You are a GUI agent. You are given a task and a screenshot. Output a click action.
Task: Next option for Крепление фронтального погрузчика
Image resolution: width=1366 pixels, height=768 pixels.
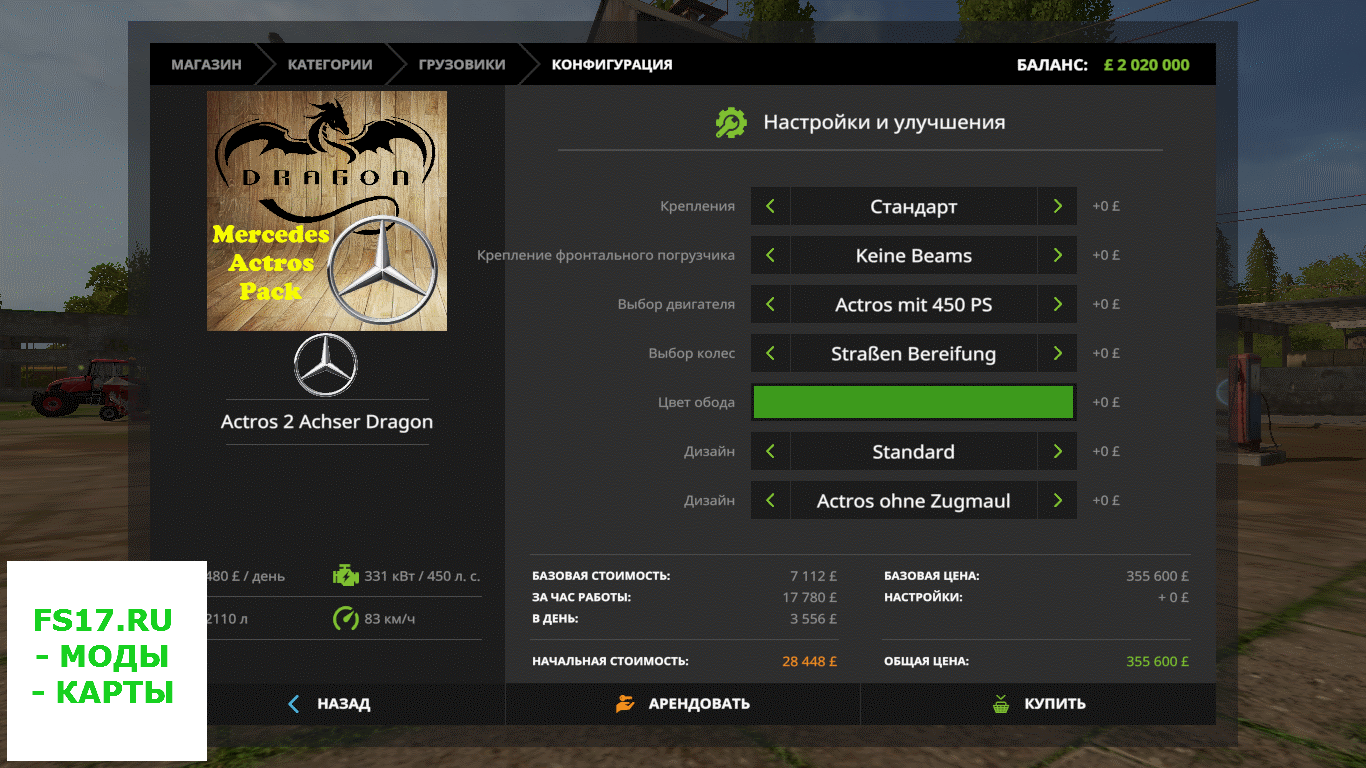[1057, 255]
